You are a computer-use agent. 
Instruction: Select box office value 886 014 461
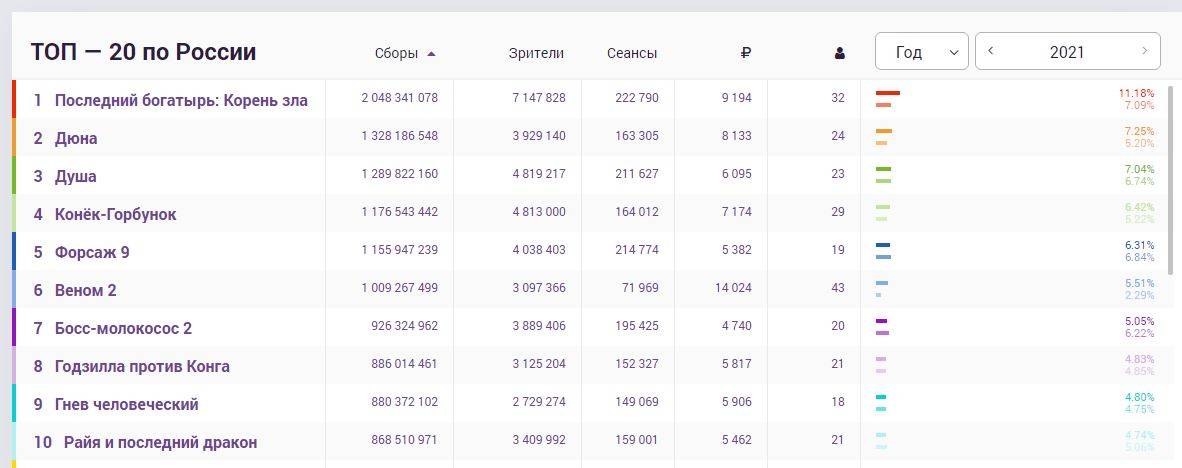point(405,364)
